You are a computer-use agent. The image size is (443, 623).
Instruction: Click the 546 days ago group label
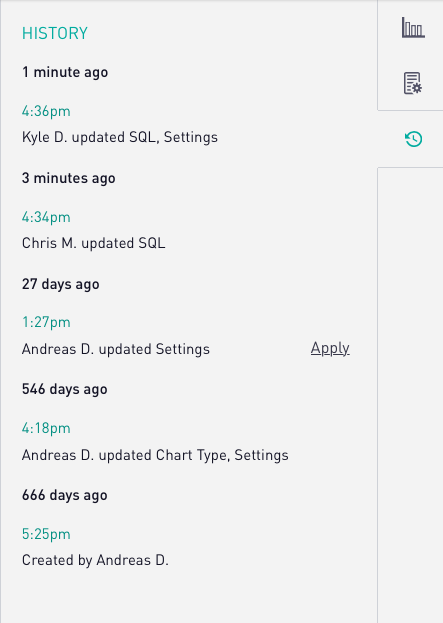click(64, 389)
